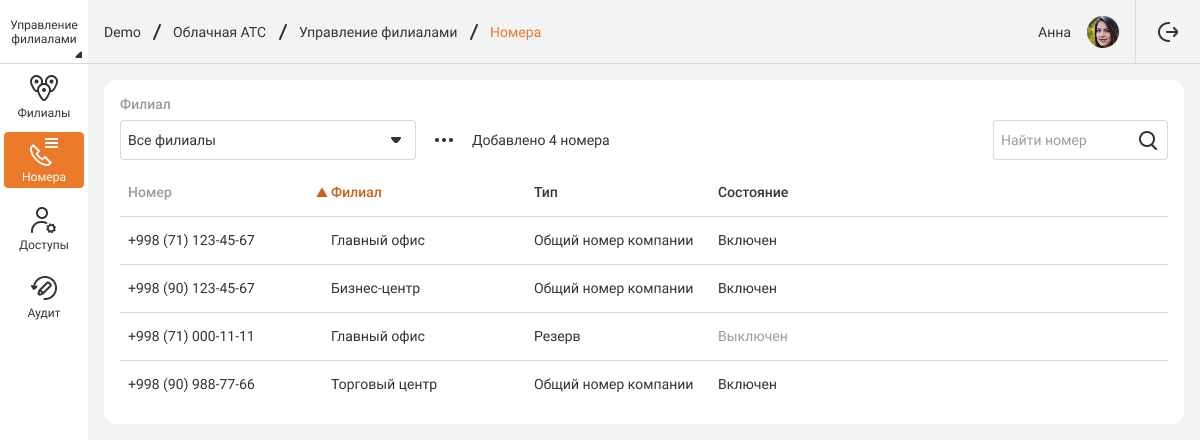Viewport: 1200px width, 440px height.
Task: Open Филиалы section in sidebar
Action: pos(44,96)
